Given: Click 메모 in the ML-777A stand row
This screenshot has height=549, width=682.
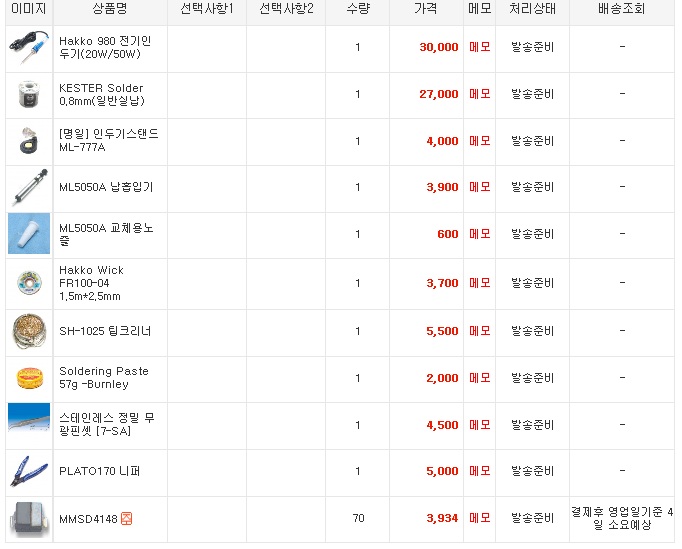Looking at the screenshot, I should pyautogui.click(x=480, y=141).
